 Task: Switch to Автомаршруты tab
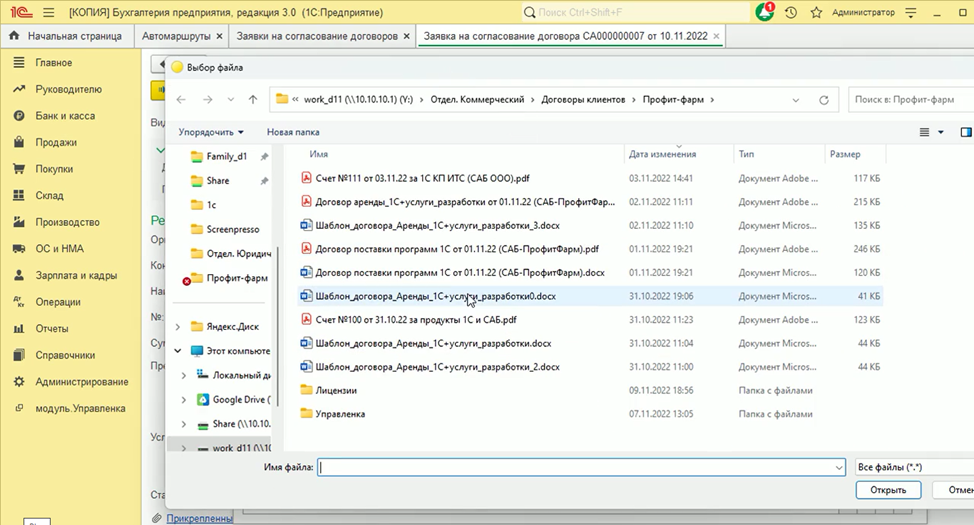click(x=176, y=36)
